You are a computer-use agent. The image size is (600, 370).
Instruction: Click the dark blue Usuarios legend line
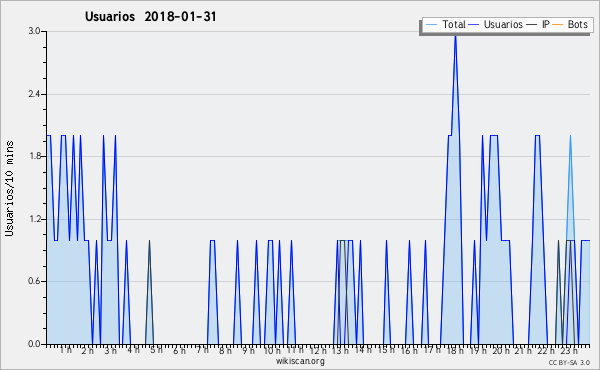474,25
